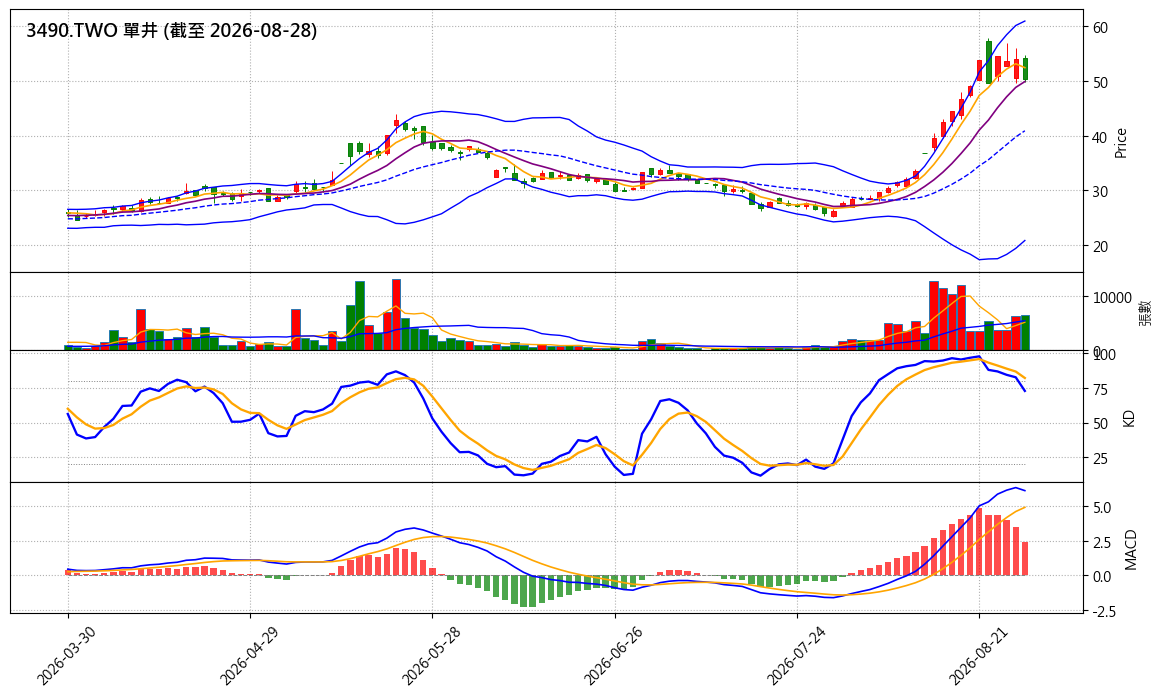Click the 0.0 tick on MACD axis
Image resolution: width=1163 pixels, height=698 pixels.
click(x=1101, y=576)
